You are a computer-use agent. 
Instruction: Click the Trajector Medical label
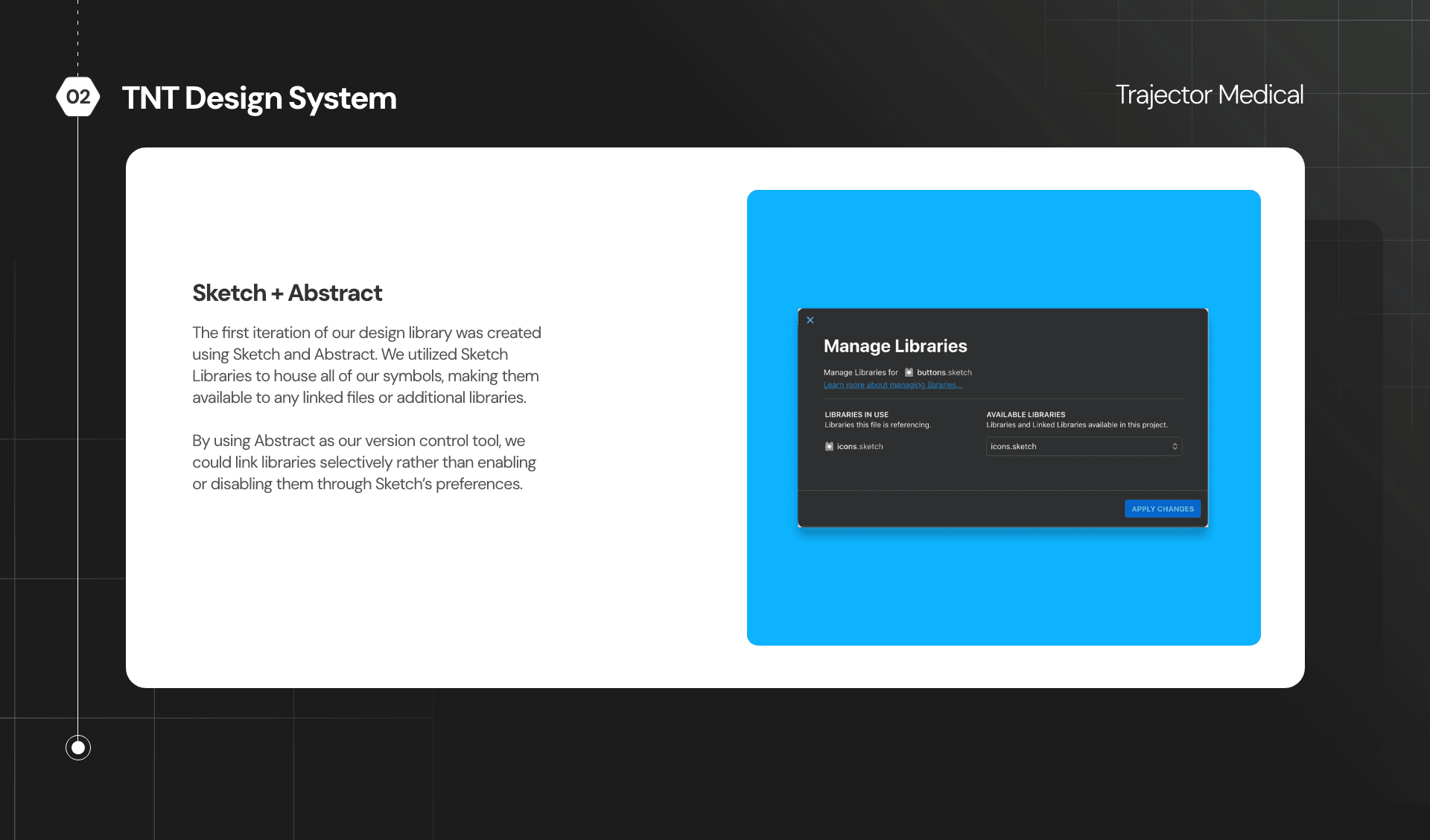[1210, 95]
